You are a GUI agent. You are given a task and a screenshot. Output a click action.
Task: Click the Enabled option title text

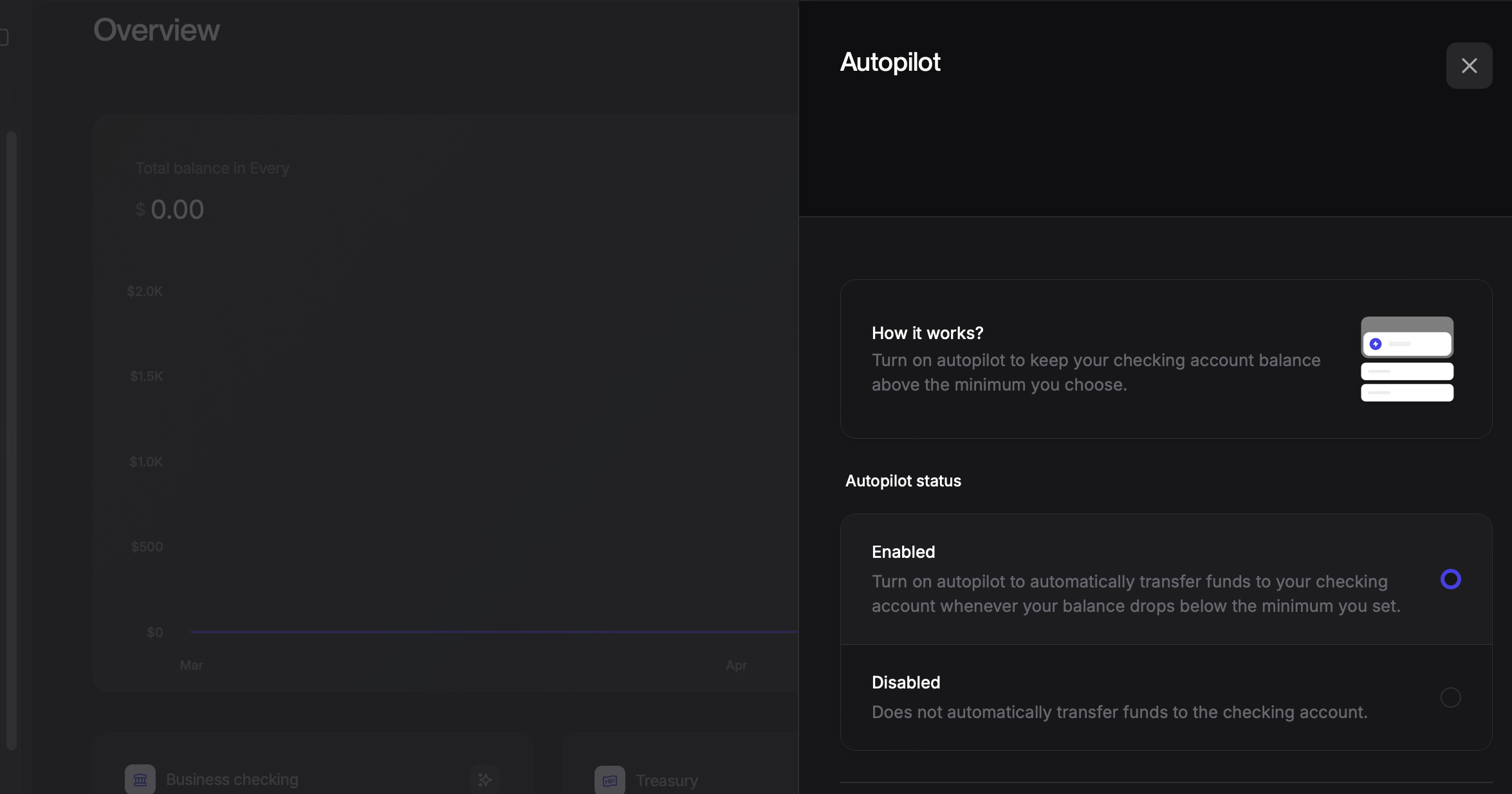click(903, 552)
